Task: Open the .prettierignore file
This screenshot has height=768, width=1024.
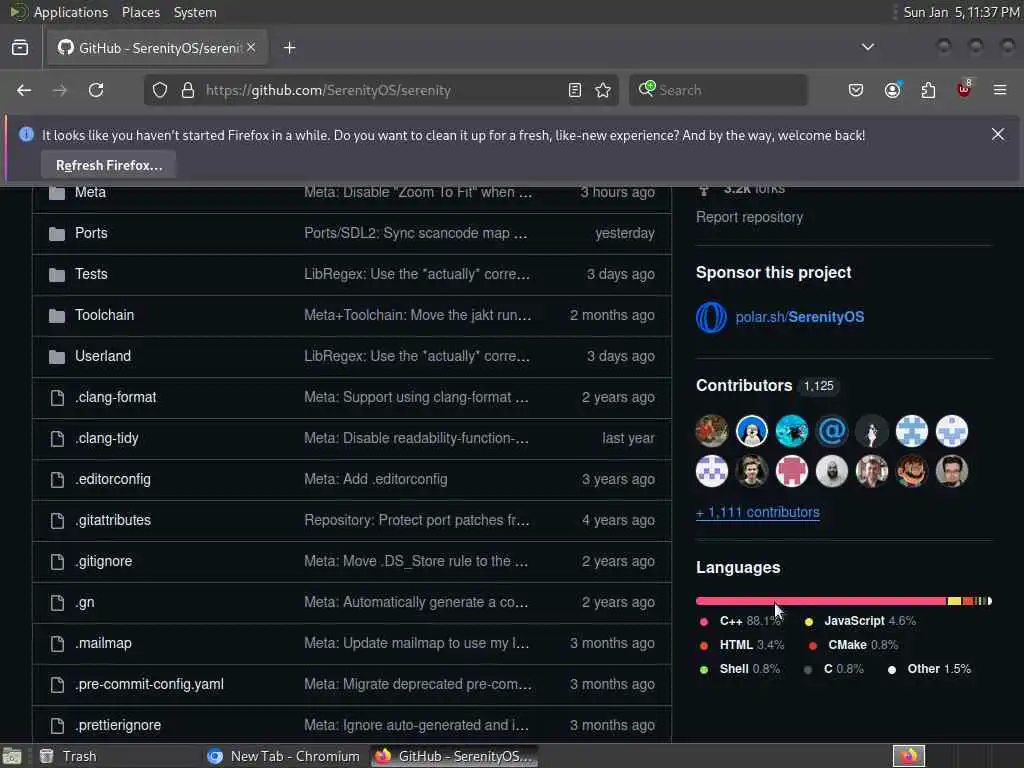Action: pyautogui.click(x=118, y=726)
